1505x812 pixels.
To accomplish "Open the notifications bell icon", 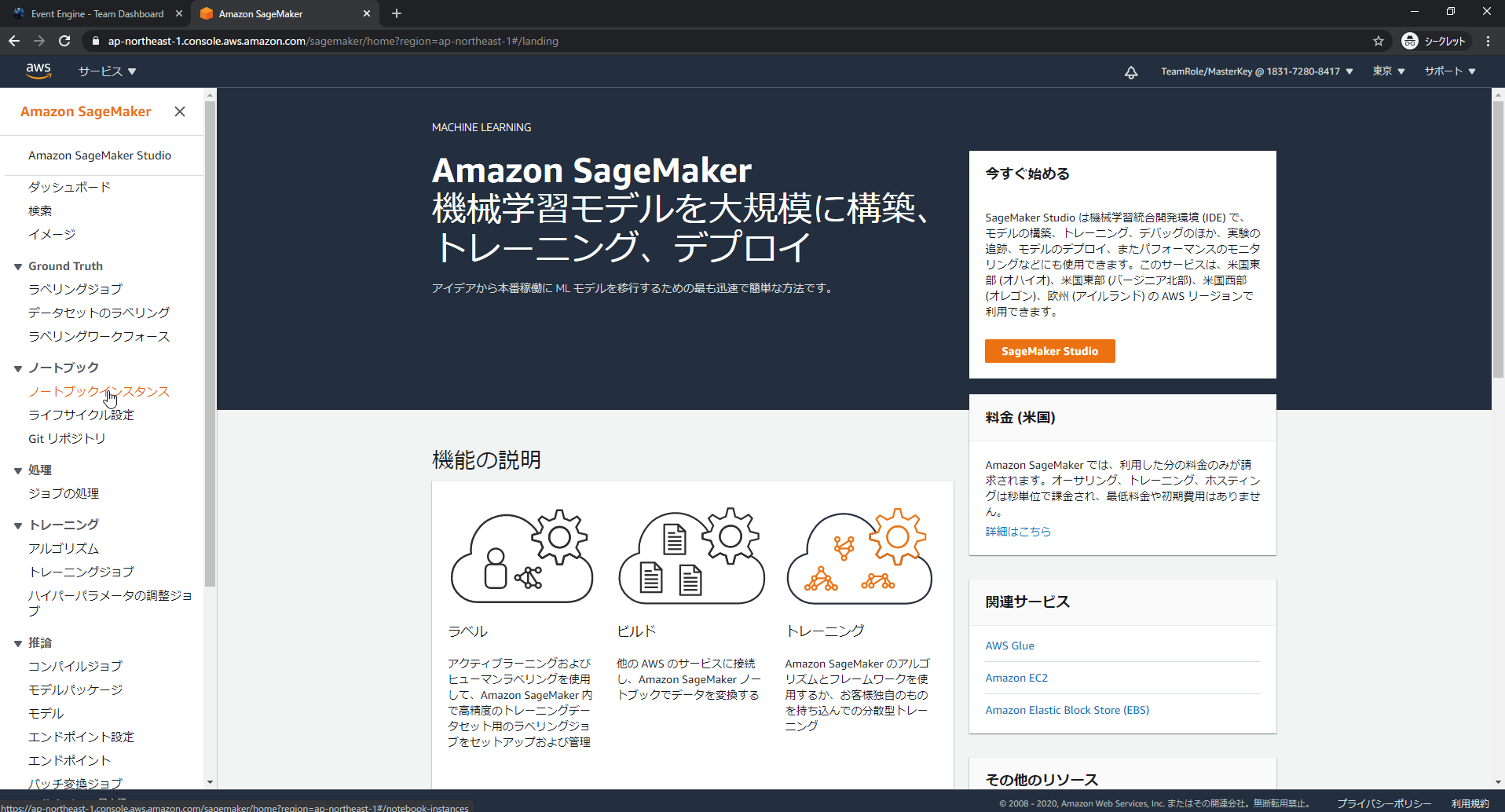I will click(x=1131, y=72).
